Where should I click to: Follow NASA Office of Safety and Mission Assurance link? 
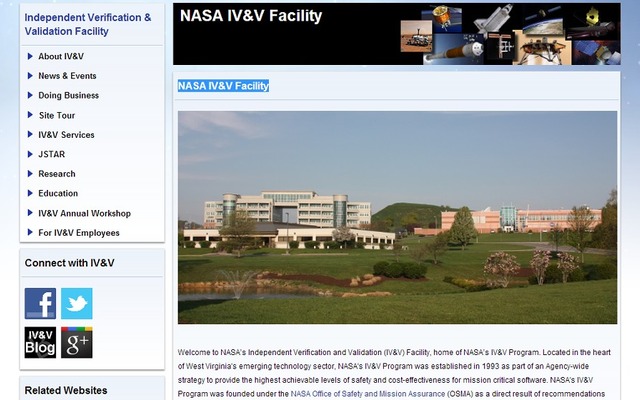coord(367,394)
